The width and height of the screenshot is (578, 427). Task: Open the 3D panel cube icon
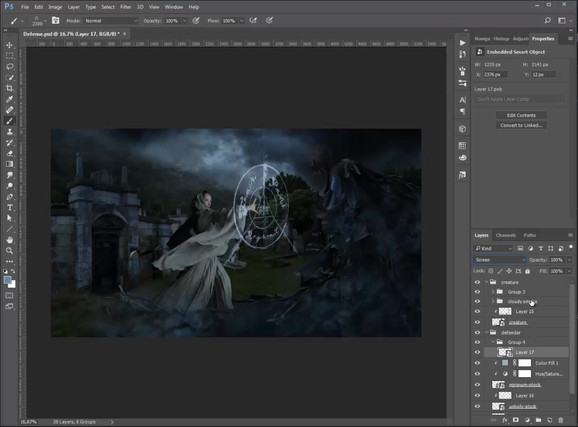point(463,129)
